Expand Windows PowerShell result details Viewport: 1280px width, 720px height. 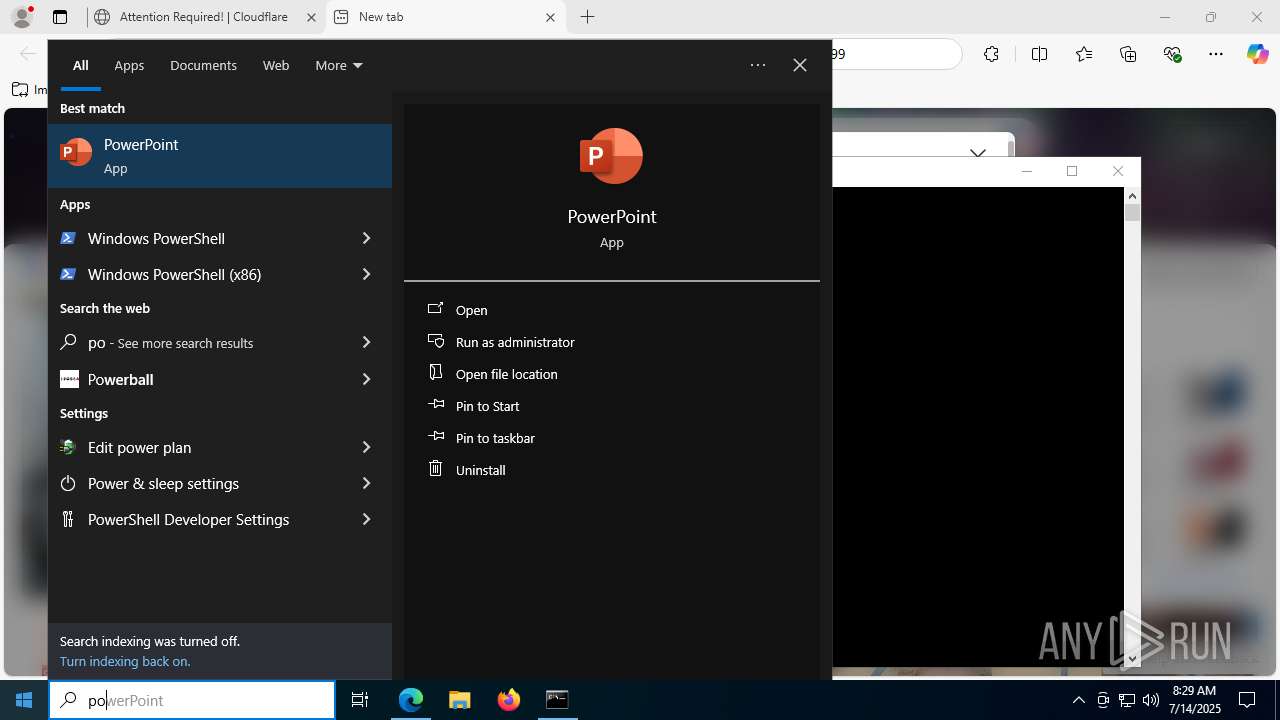pyautogui.click(x=366, y=238)
